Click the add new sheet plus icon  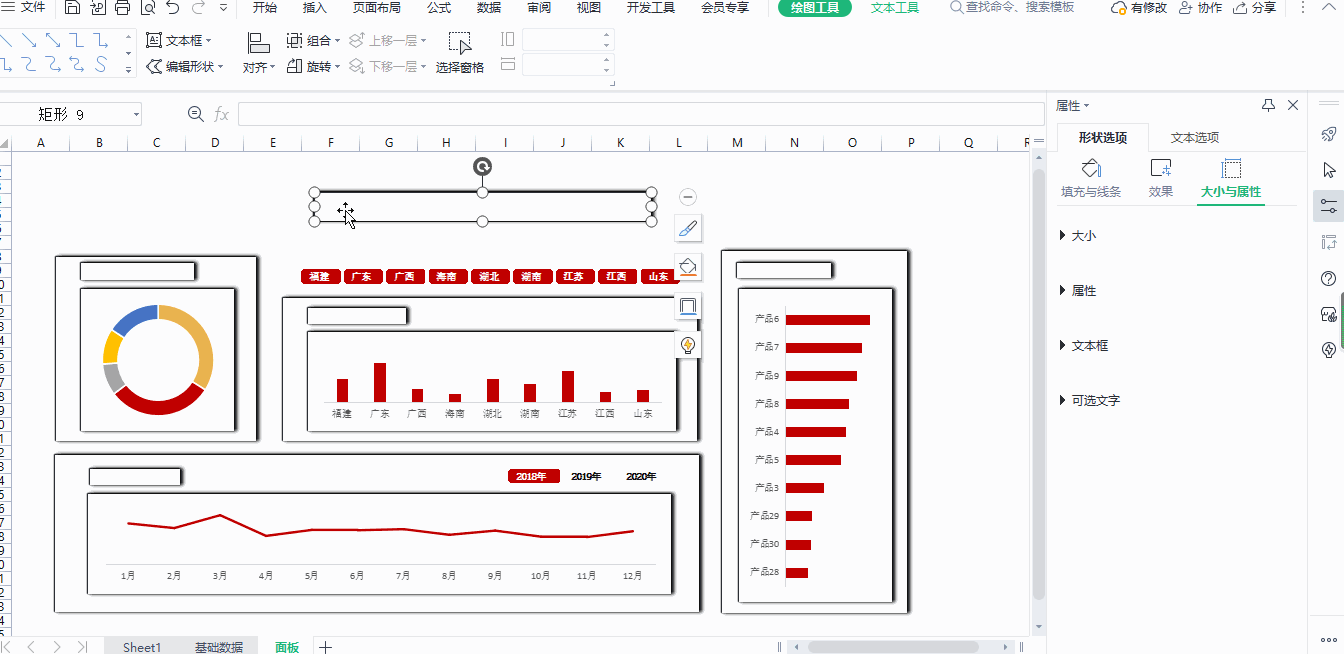click(x=325, y=647)
